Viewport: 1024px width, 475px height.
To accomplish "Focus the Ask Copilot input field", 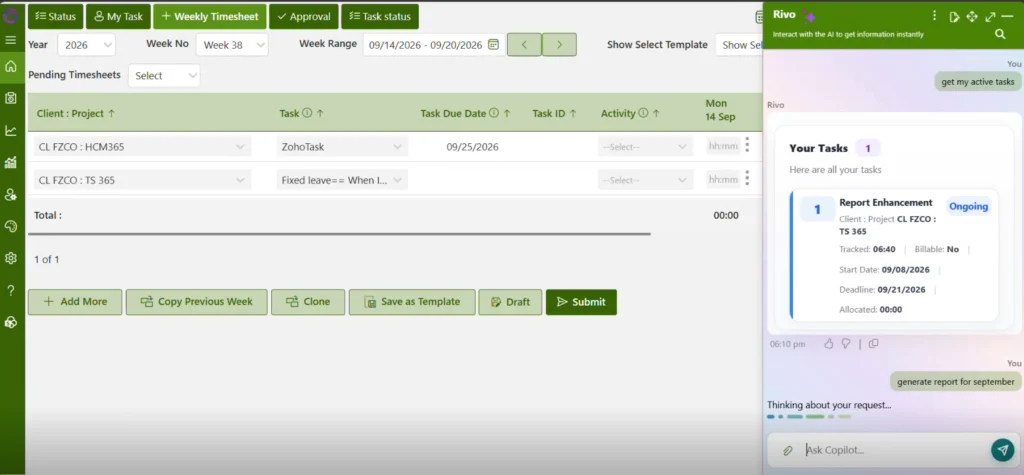I will click(895, 450).
